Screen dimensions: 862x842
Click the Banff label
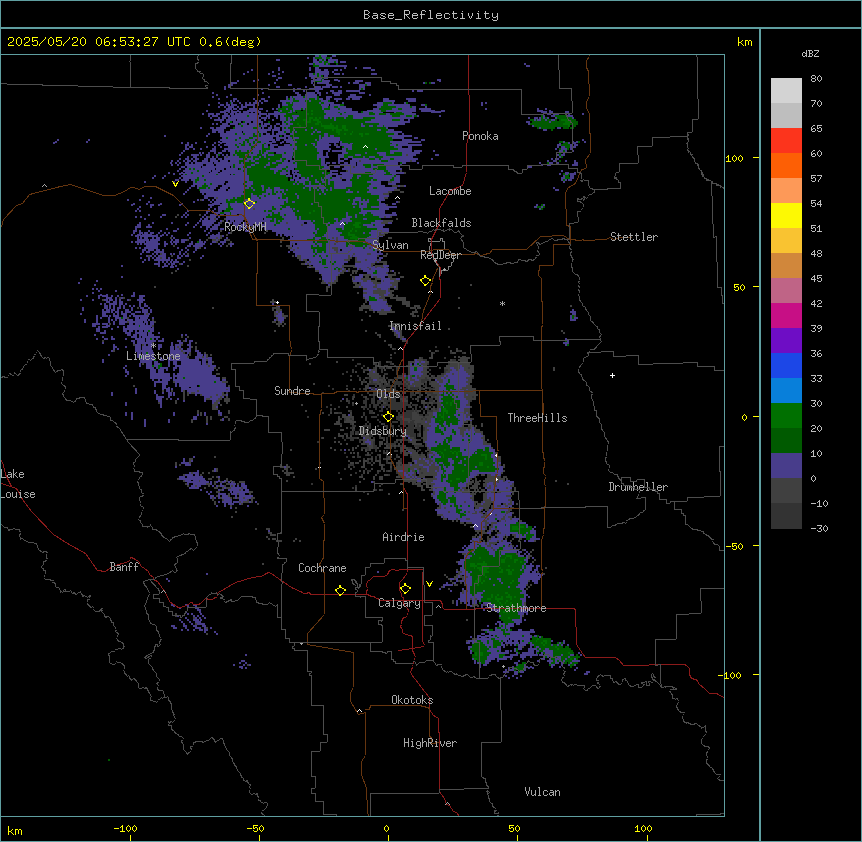(124, 567)
